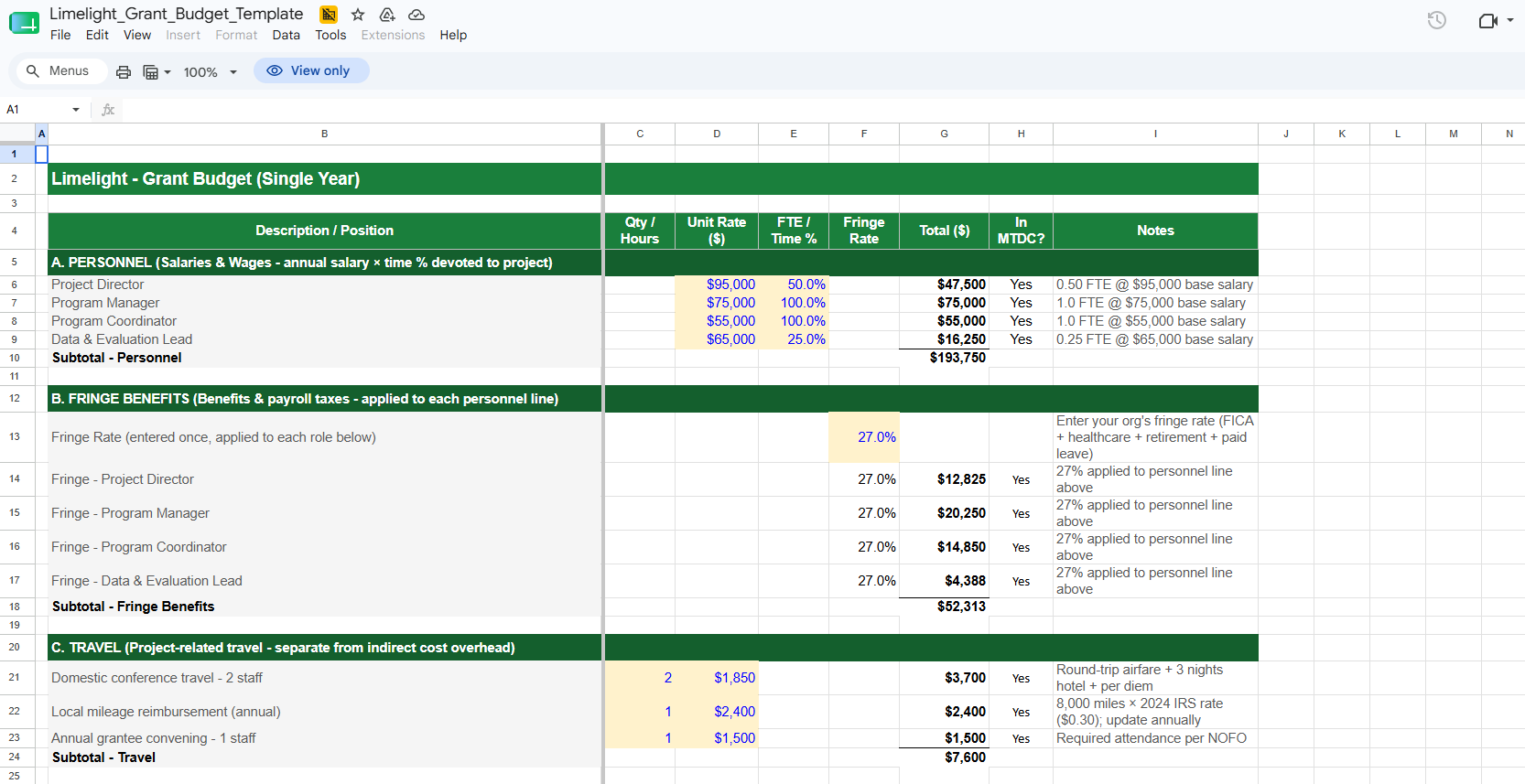Select 'Data & Evaluation Lead' cell
1525x784 pixels.
(324, 339)
